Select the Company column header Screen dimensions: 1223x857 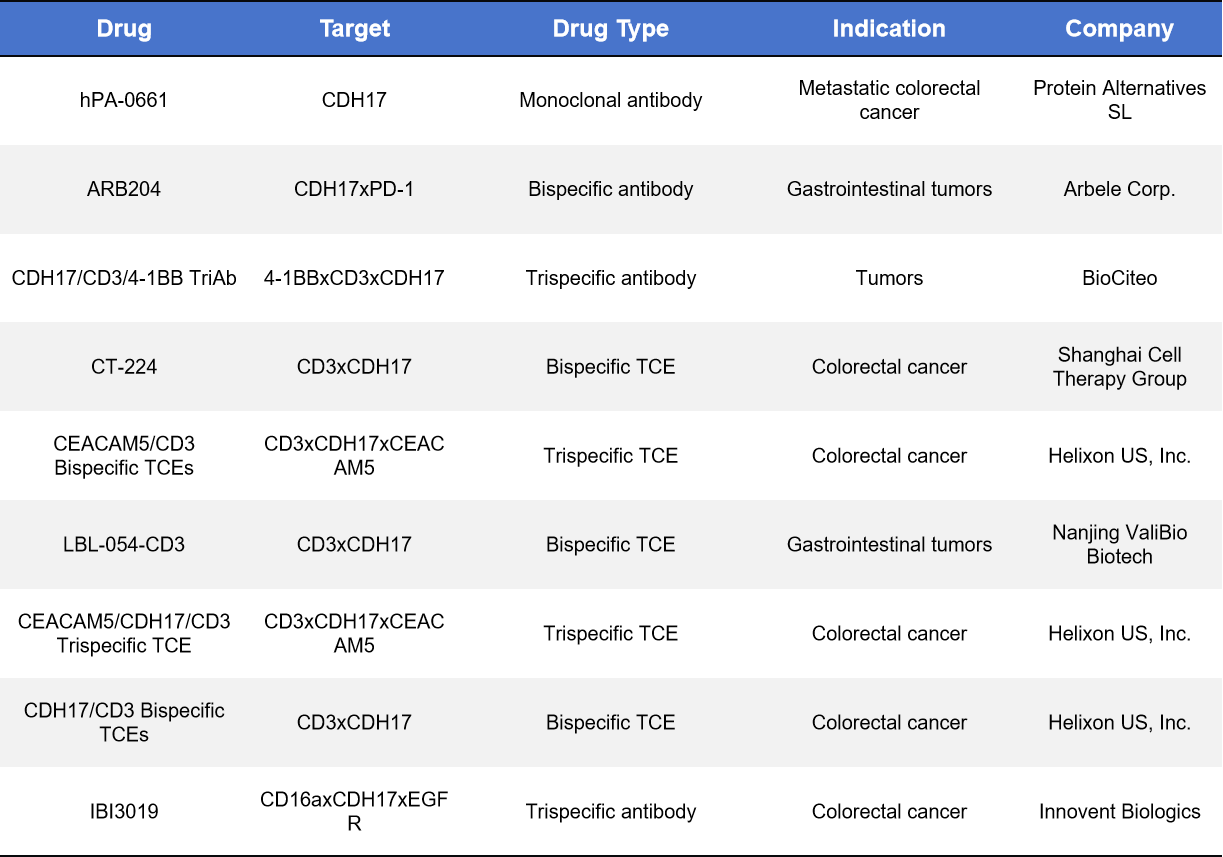coord(1119,29)
